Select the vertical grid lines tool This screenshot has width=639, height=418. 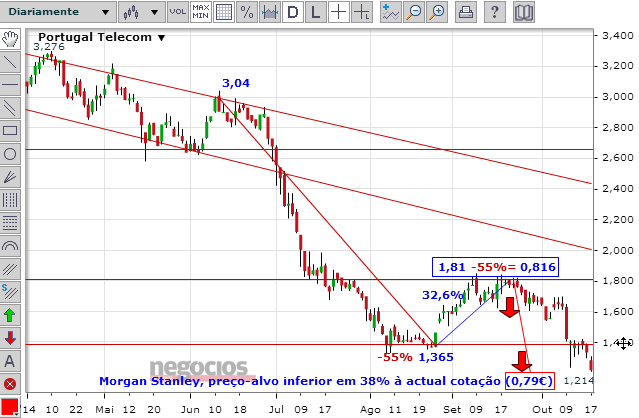coord(10,200)
